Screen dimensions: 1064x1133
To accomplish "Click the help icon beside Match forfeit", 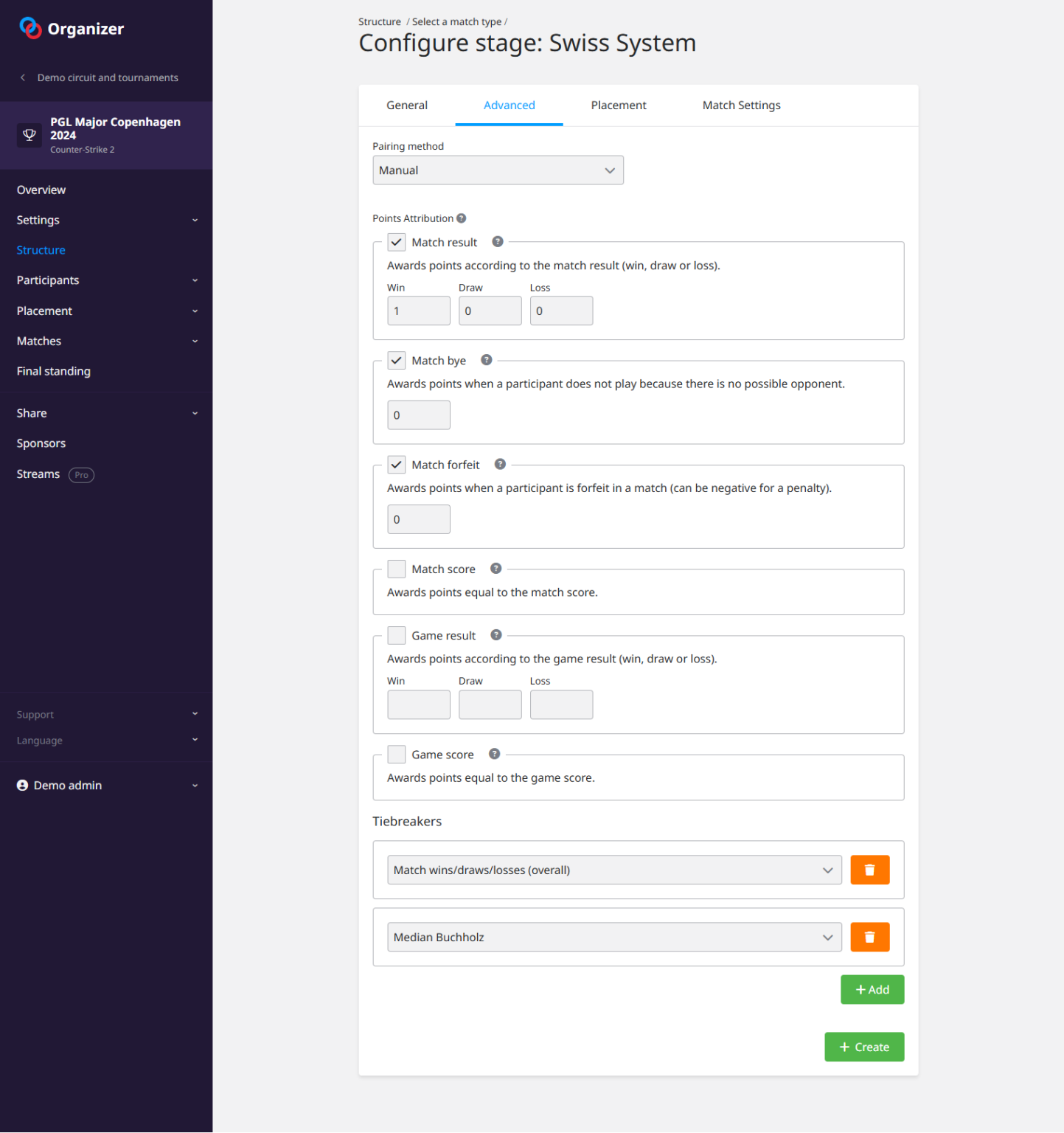I will [x=500, y=465].
